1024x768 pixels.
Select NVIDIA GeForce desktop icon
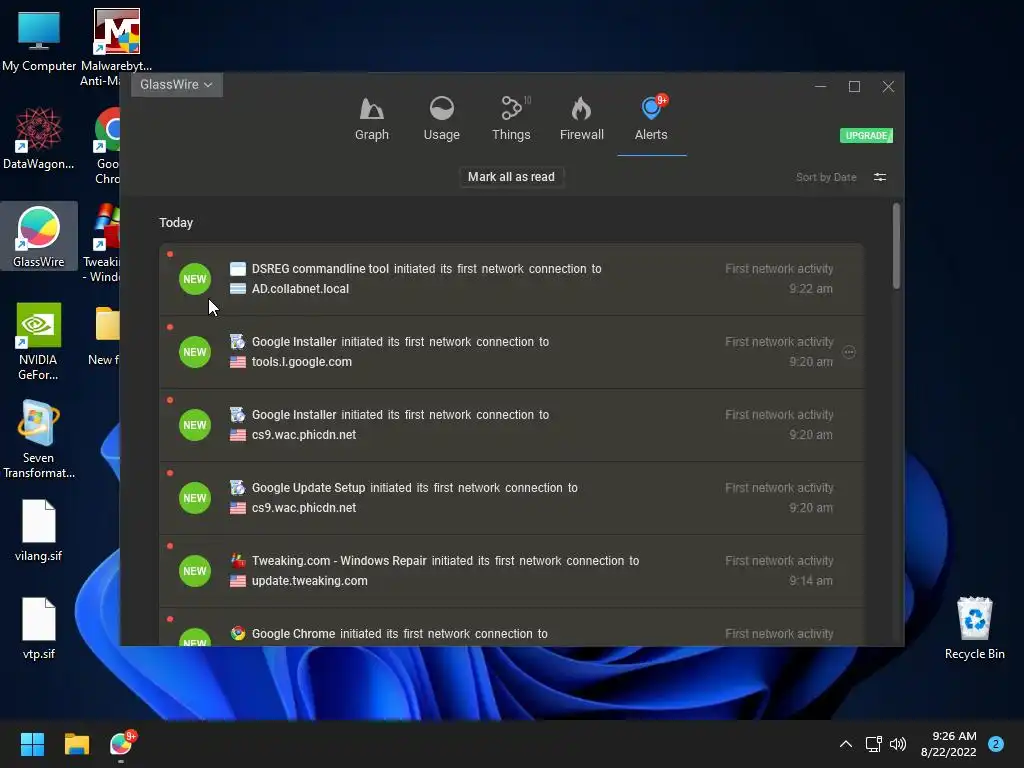(x=39, y=341)
